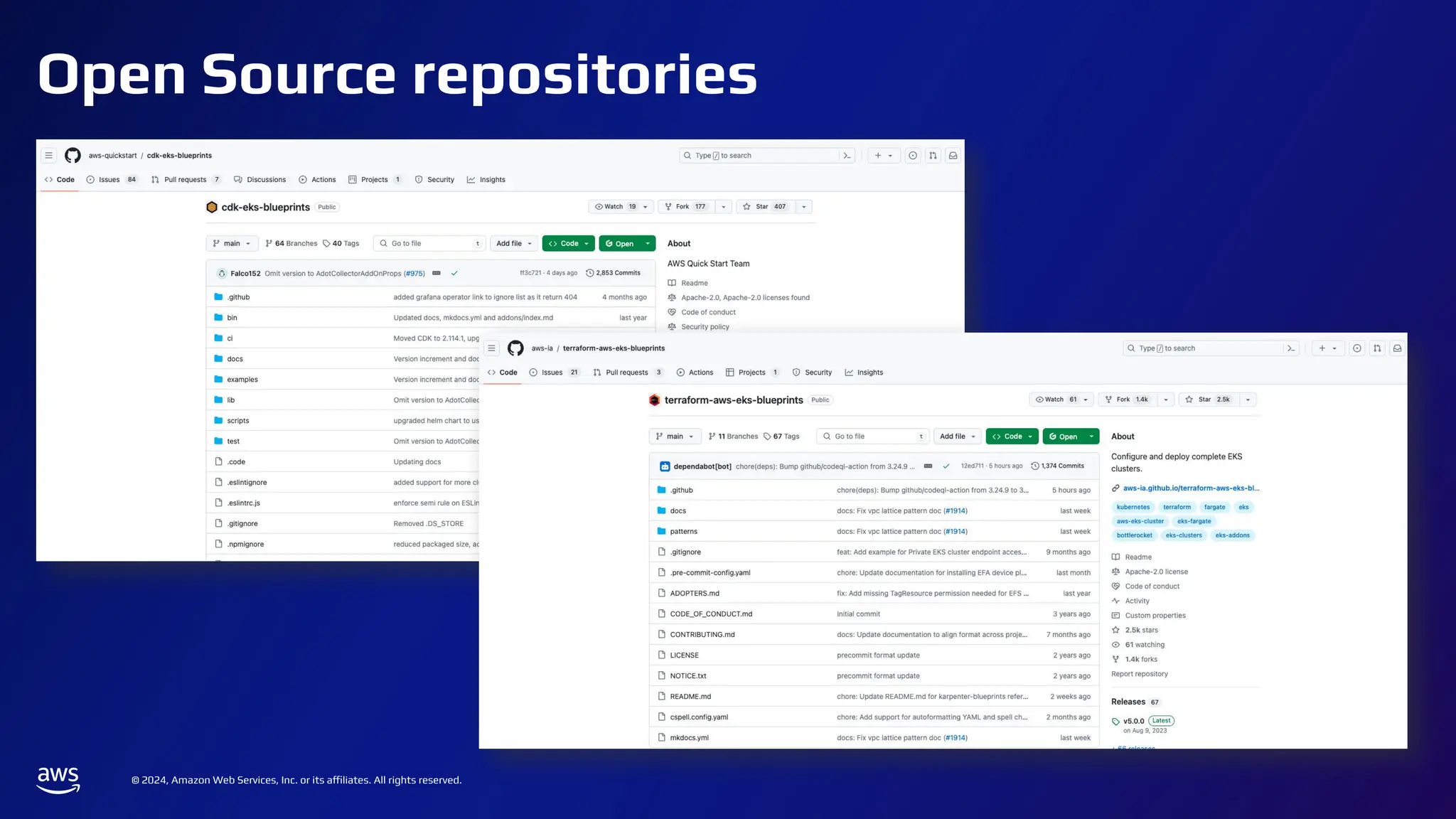Open issues shortcut icon in cdk window header
Screen dimensions: 1456x819
913,156
